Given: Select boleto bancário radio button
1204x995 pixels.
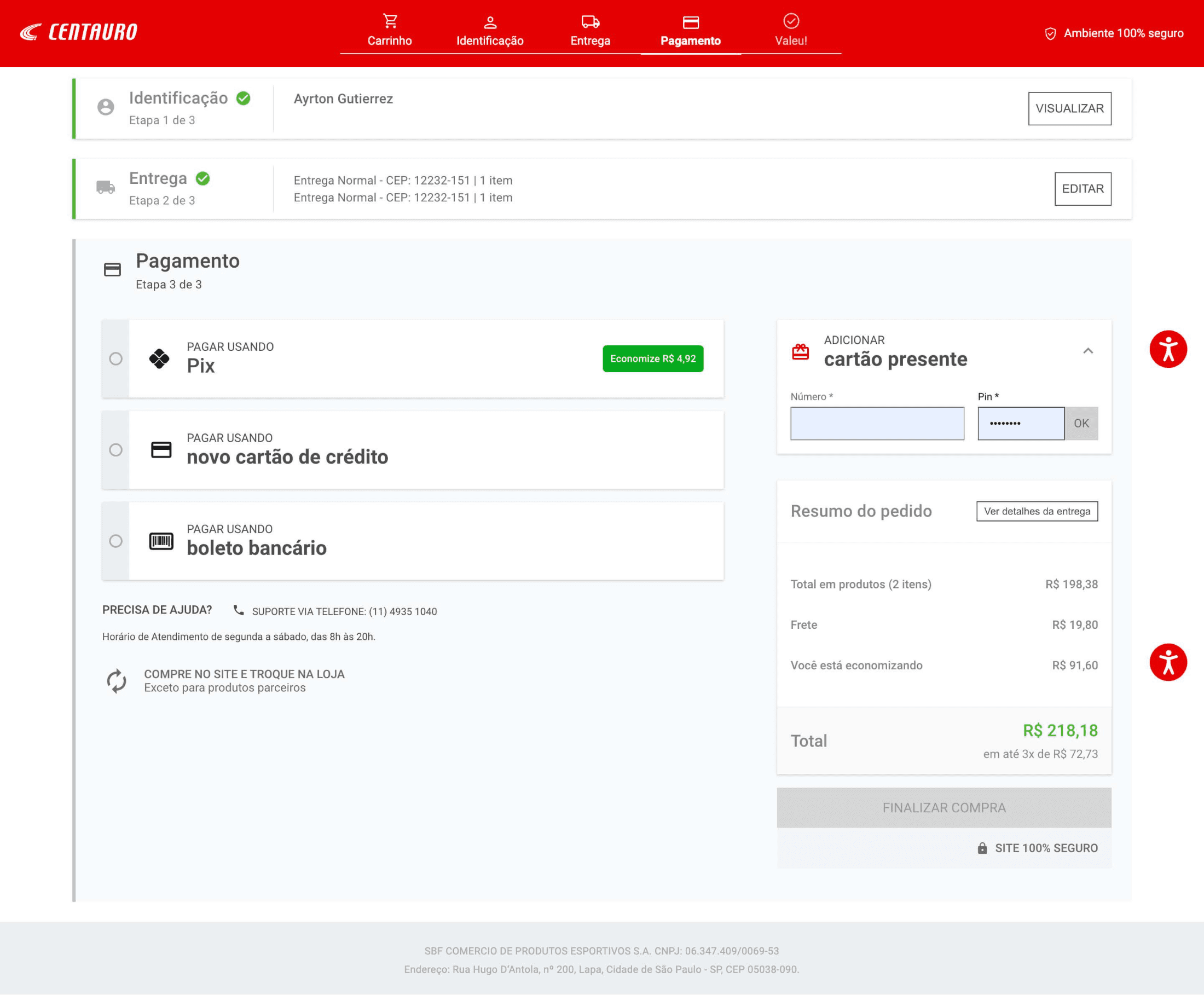Looking at the screenshot, I should click(116, 541).
